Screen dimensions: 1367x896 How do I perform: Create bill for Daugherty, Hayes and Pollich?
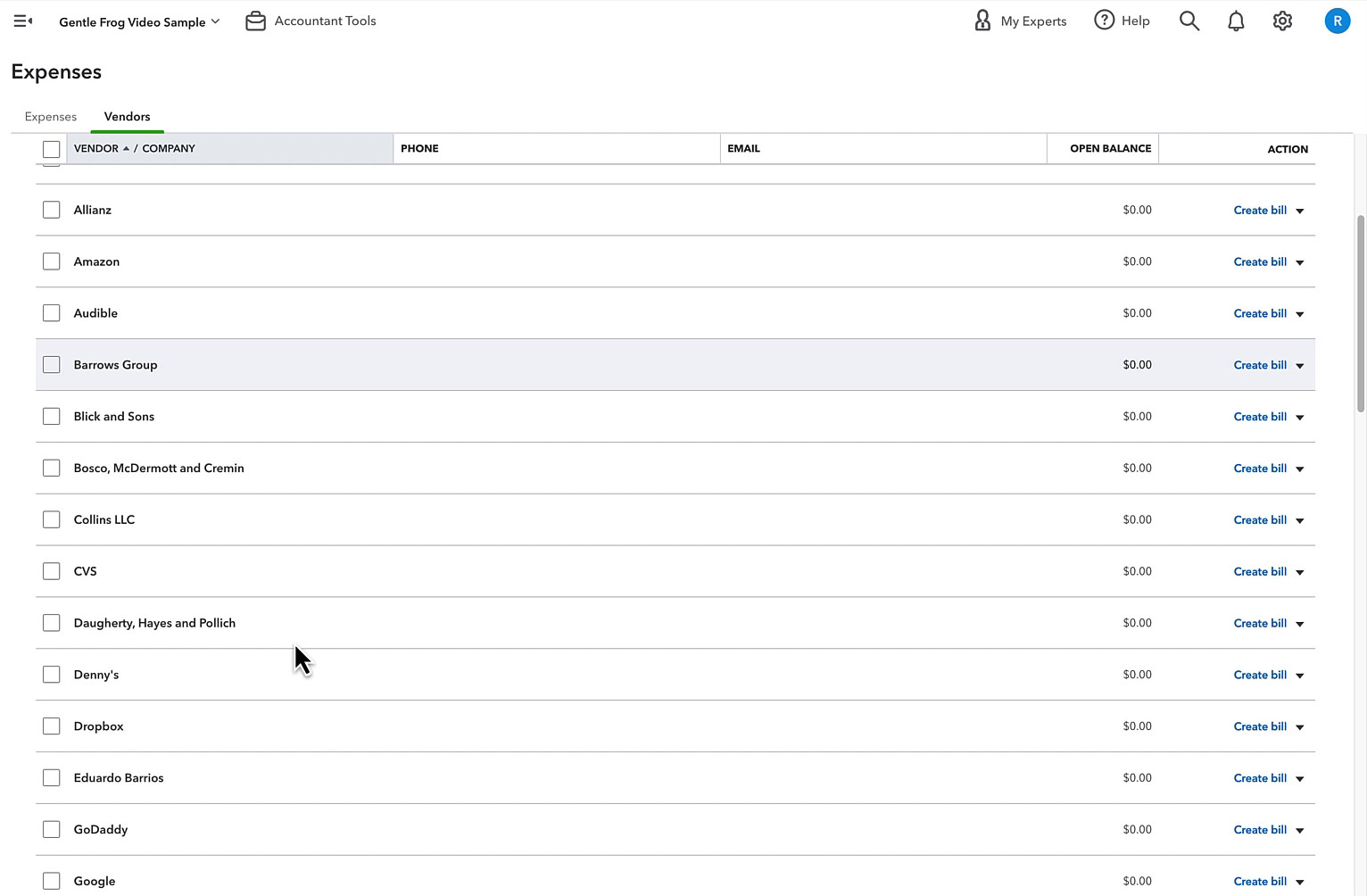click(x=1260, y=624)
